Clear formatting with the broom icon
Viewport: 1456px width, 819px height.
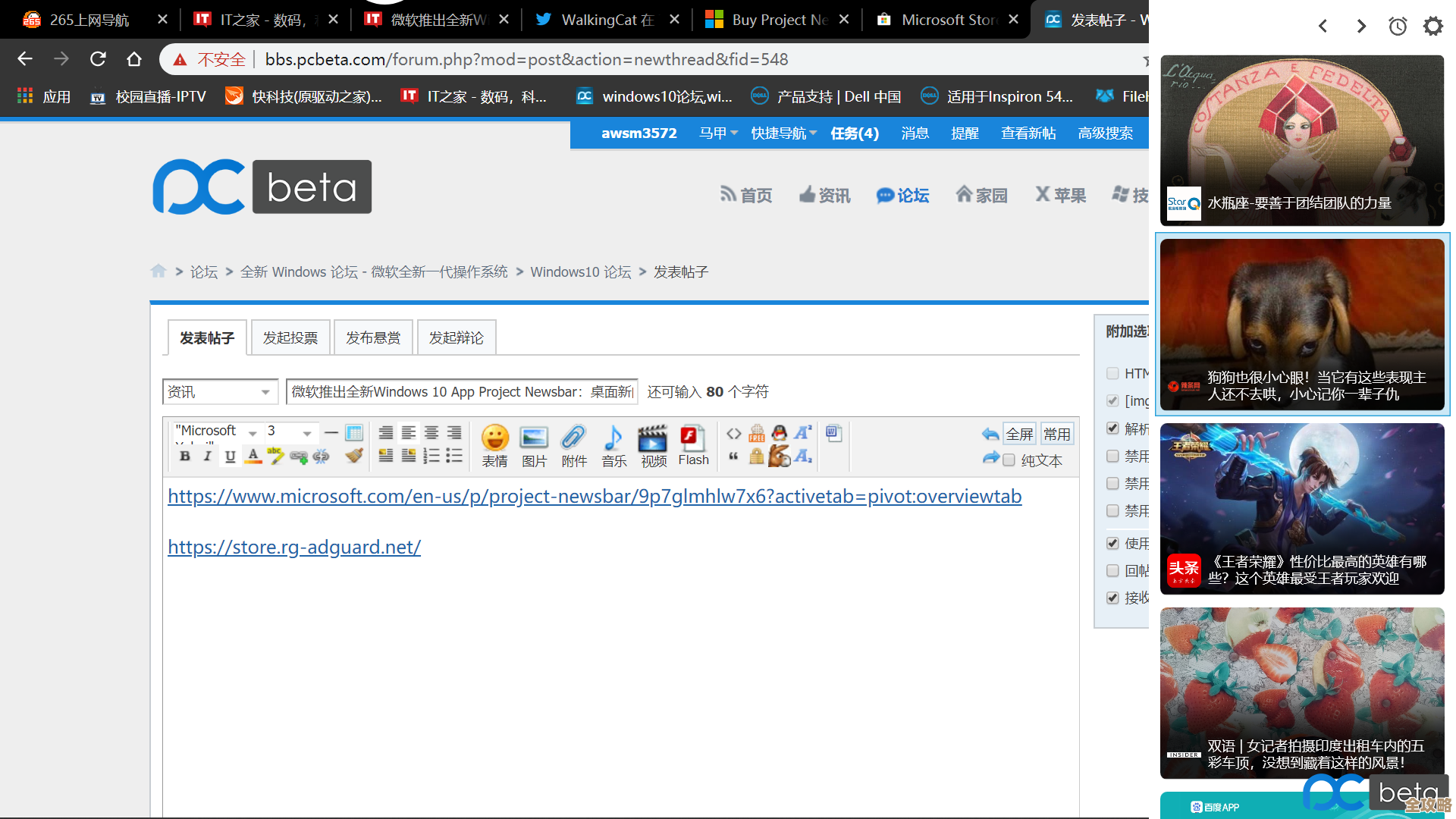(x=354, y=455)
